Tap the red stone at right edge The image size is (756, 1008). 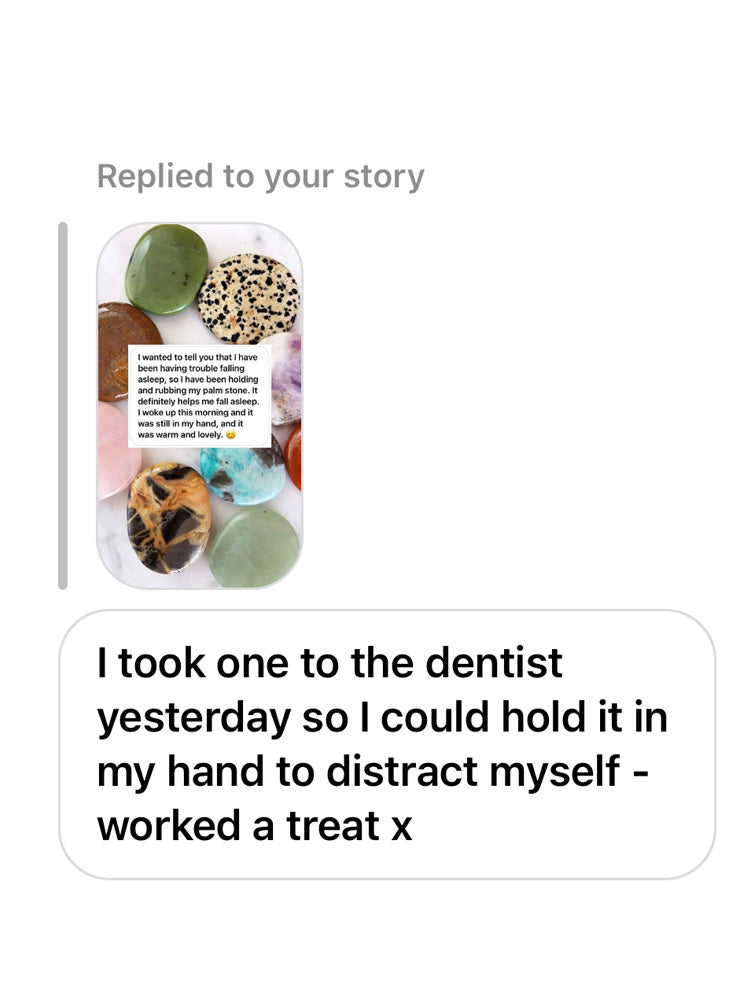293,455
